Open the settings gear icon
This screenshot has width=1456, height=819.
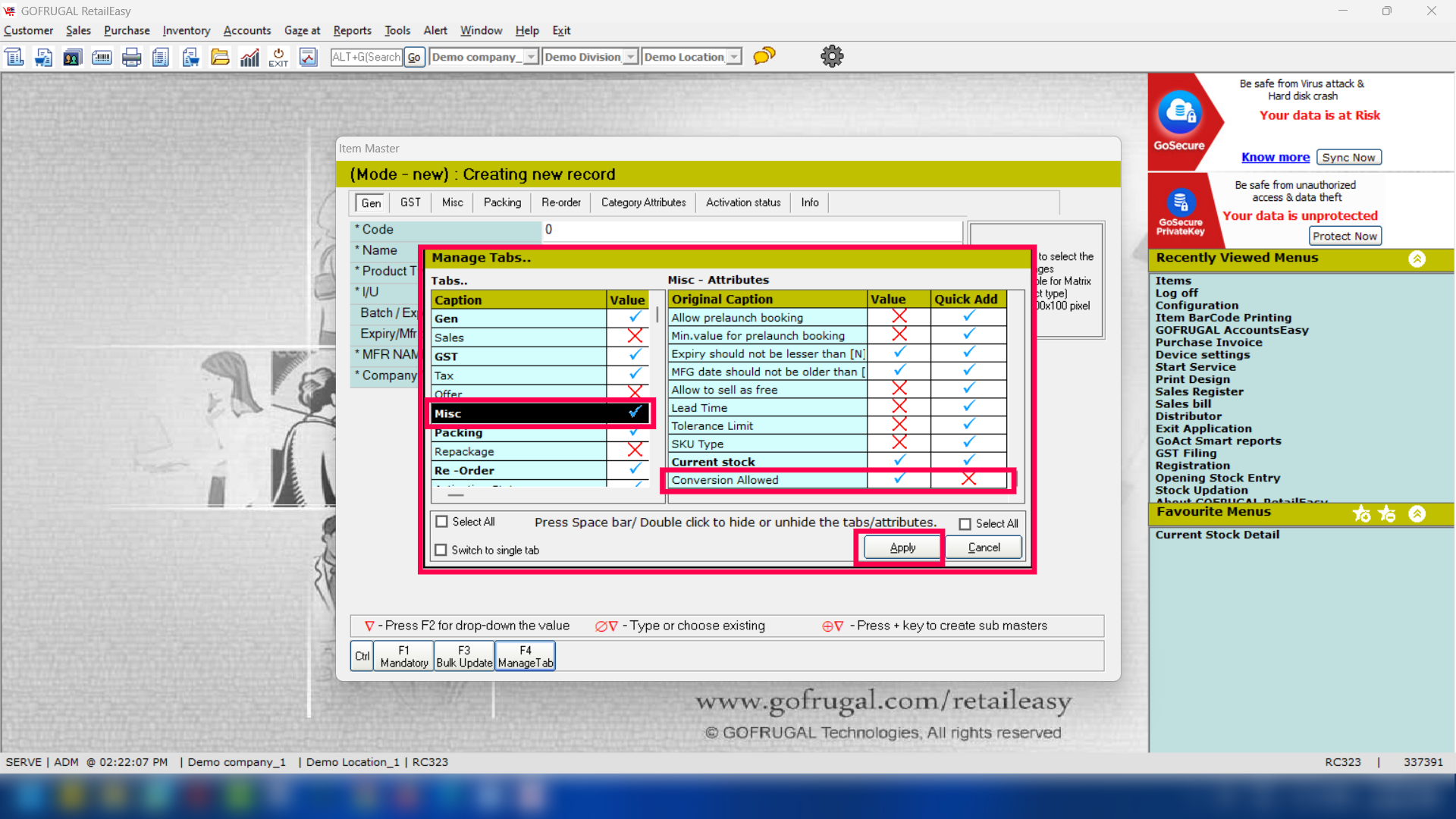click(x=832, y=56)
